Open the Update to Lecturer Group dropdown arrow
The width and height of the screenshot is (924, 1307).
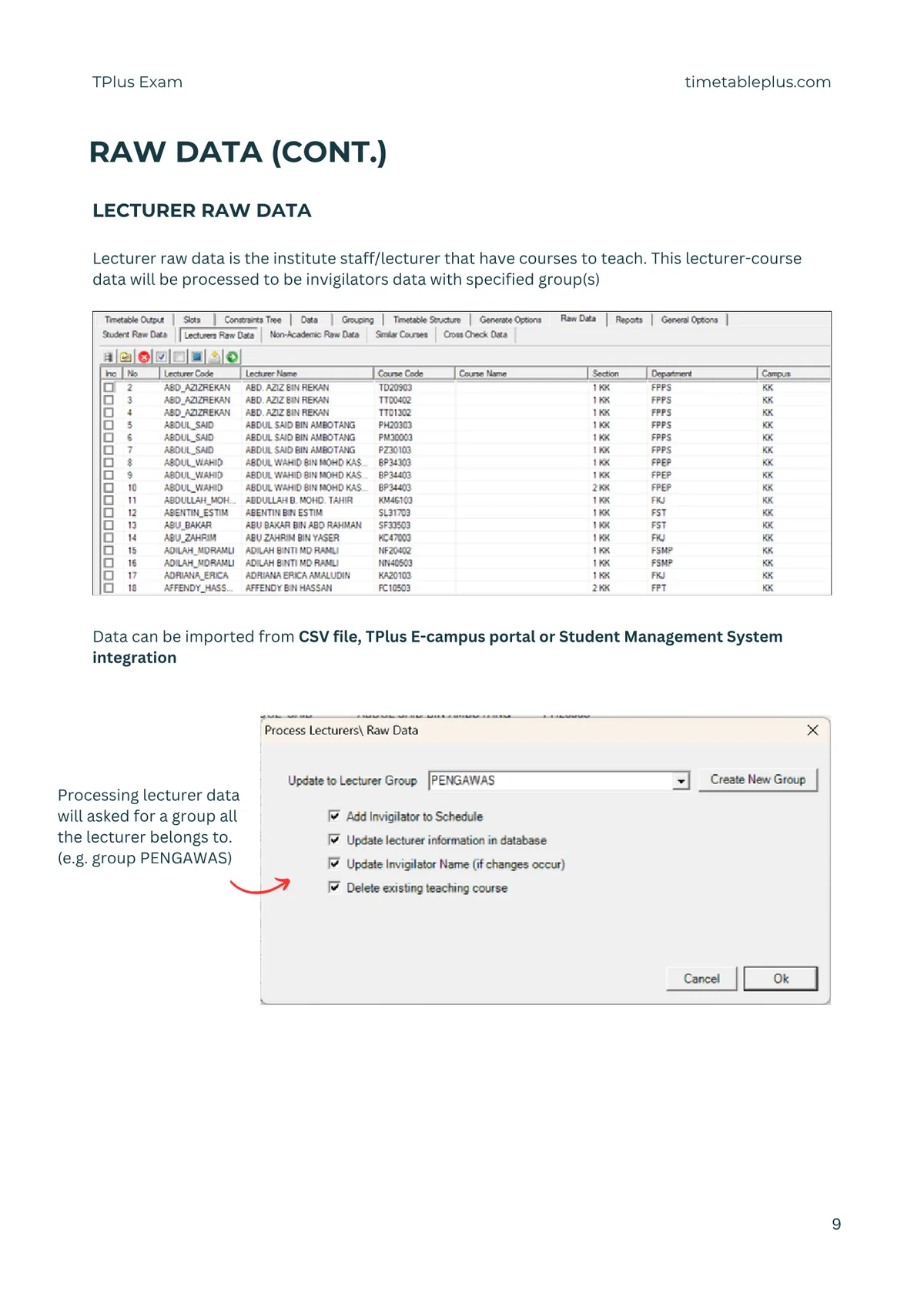(681, 781)
